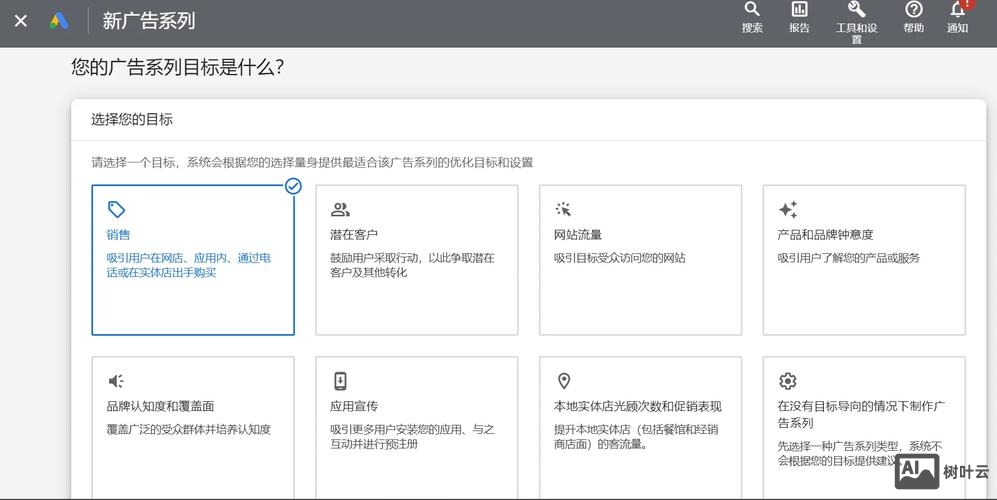The height and width of the screenshot is (500, 997).
Task: Click description 鼓励用户采取行动
Action: [412, 265]
